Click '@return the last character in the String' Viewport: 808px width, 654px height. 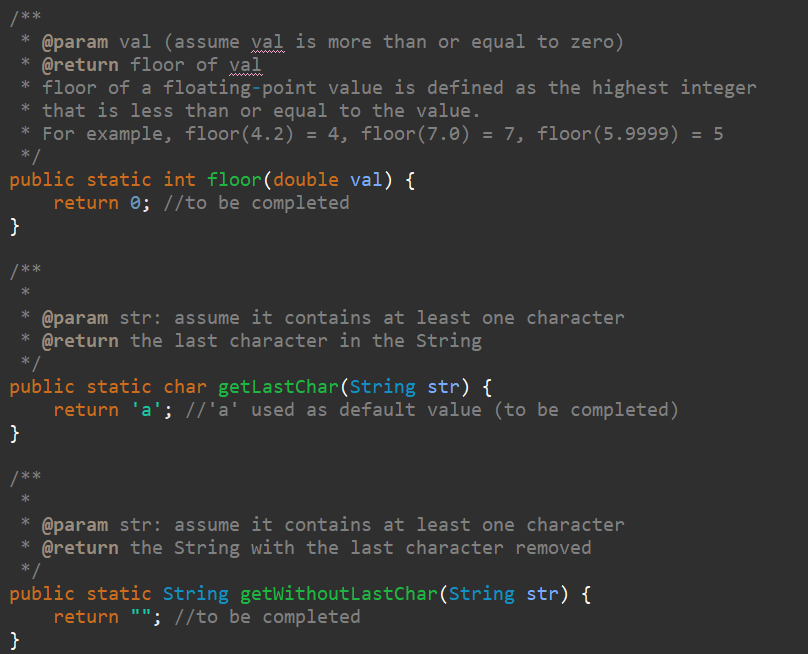click(x=262, y=341)
